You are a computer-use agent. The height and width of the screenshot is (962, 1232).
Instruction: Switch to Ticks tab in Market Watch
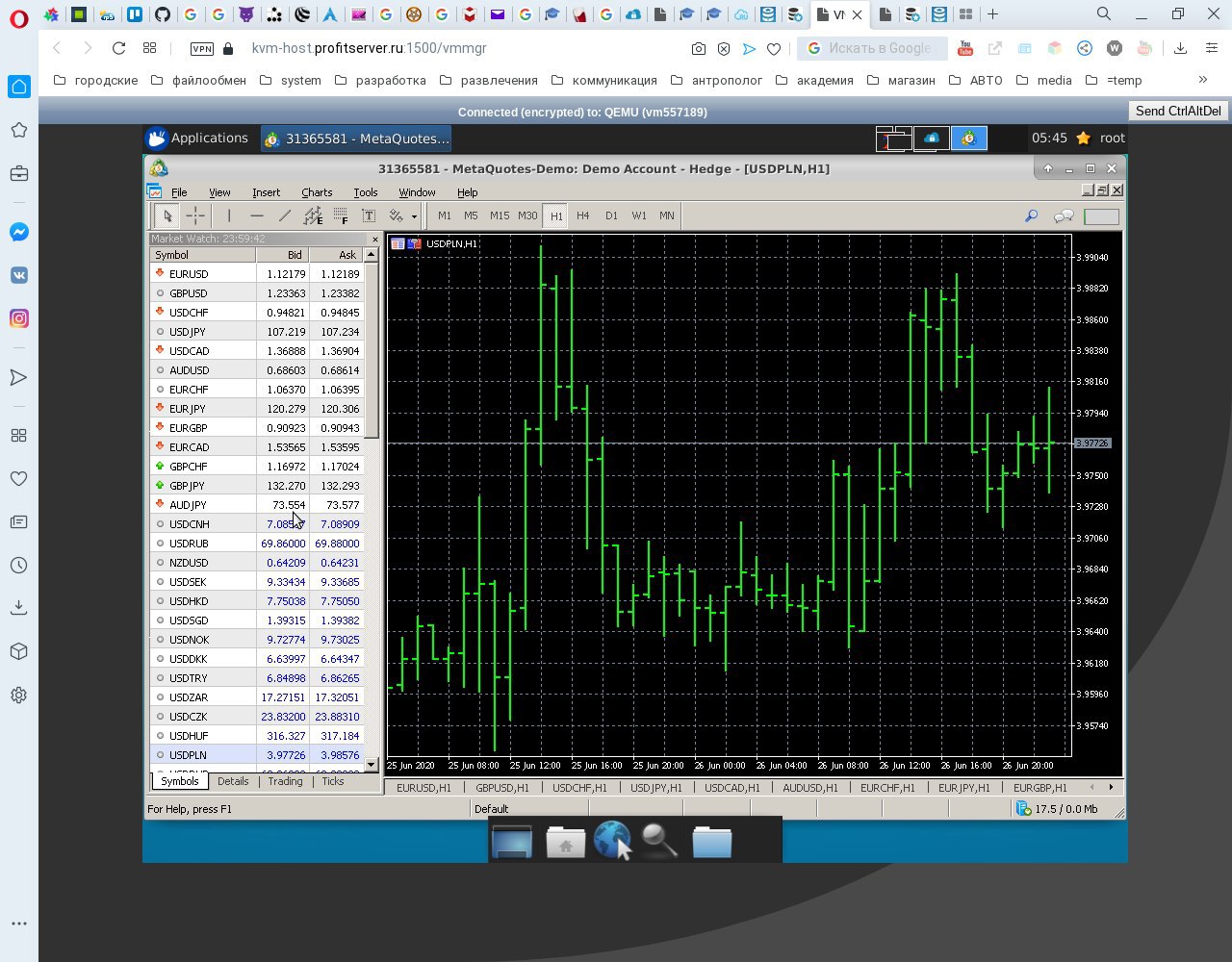(x=333, y=781)
